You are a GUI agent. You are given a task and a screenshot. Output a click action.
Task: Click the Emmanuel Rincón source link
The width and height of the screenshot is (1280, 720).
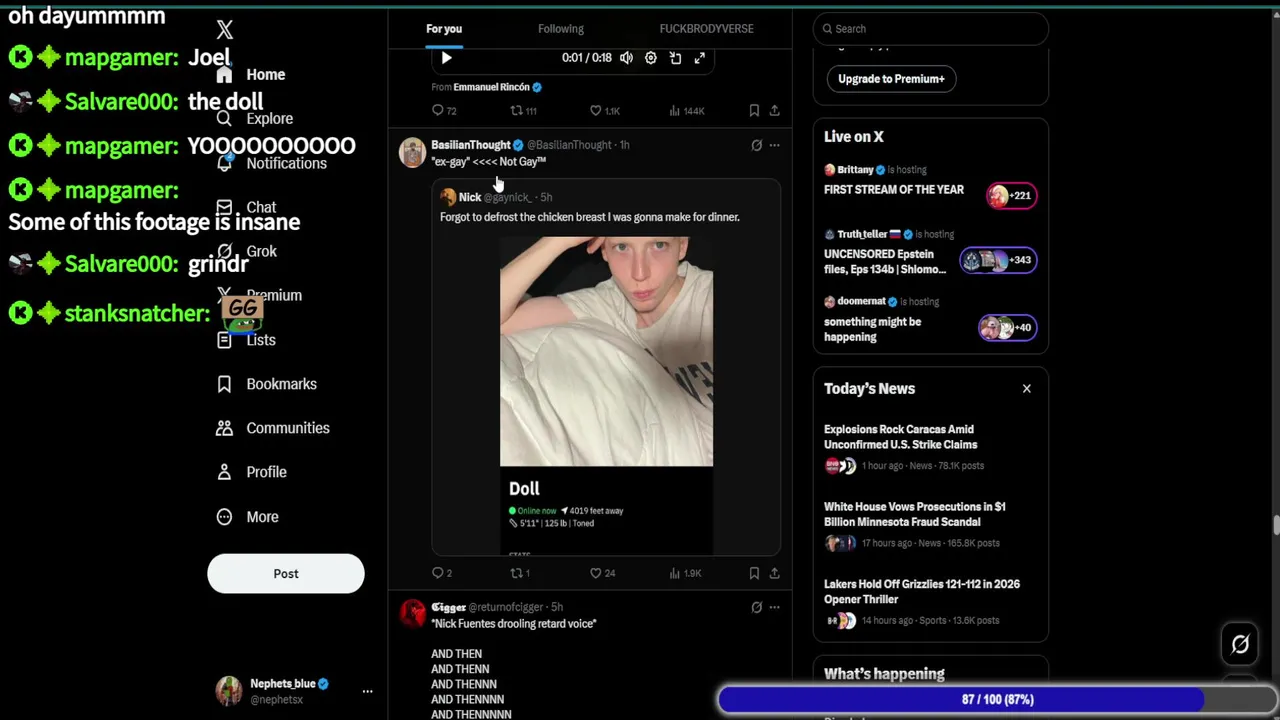click(x=497, y=87)
